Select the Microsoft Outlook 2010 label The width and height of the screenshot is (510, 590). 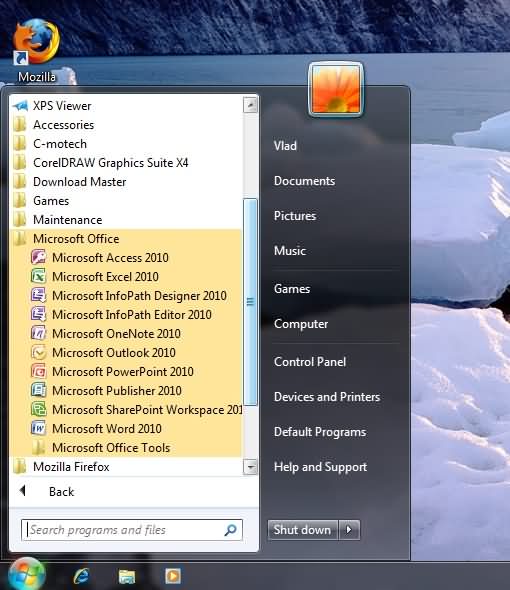[x=114, y=353]
